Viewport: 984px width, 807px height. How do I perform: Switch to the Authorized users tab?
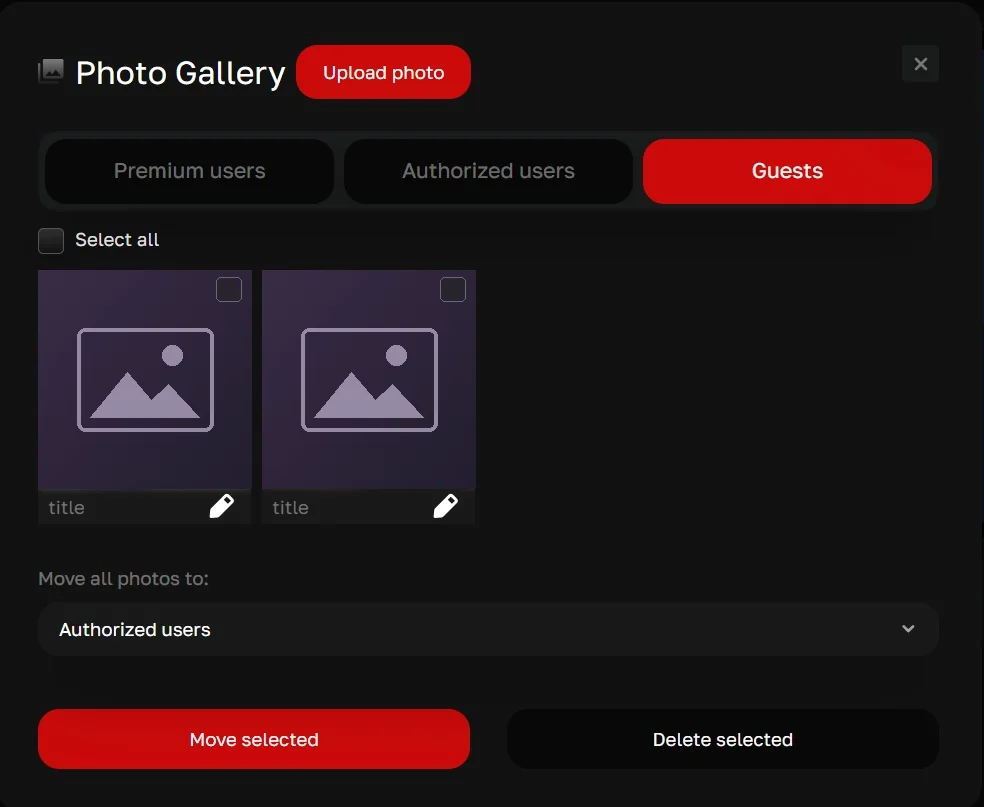[488, 171]
